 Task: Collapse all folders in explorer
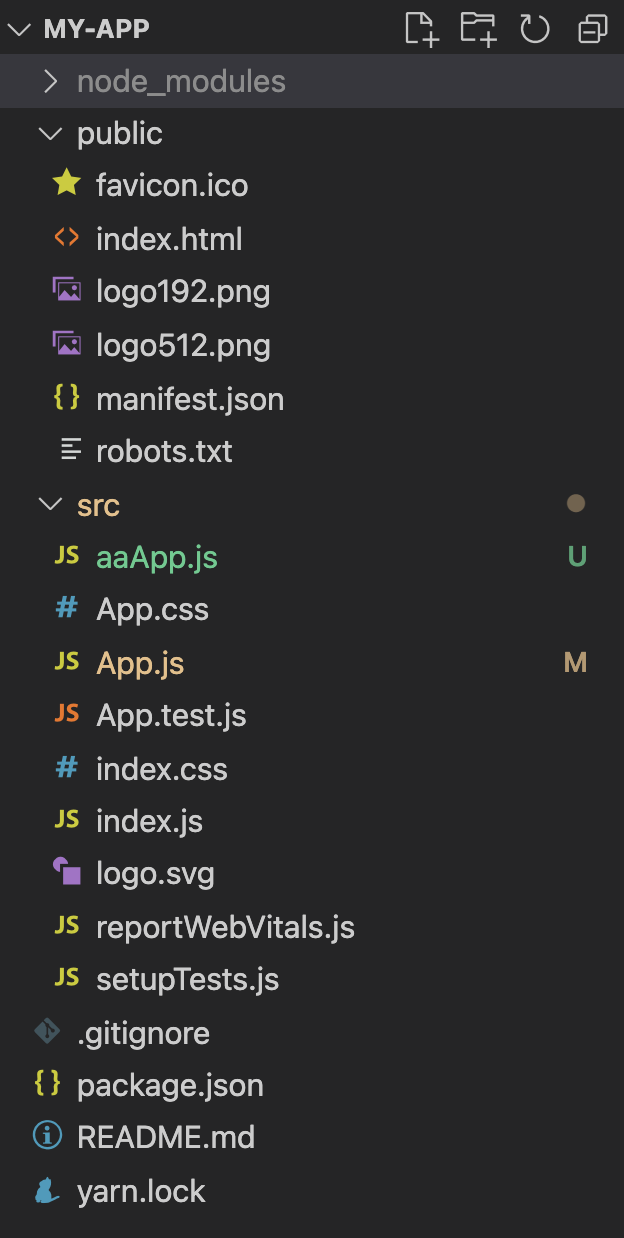tap(593, 29)
